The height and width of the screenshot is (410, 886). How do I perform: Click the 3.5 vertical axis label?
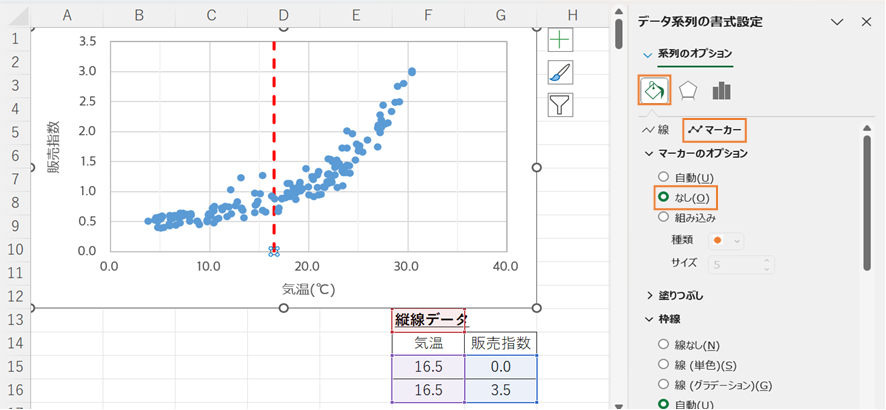click(x=89, y=41)
